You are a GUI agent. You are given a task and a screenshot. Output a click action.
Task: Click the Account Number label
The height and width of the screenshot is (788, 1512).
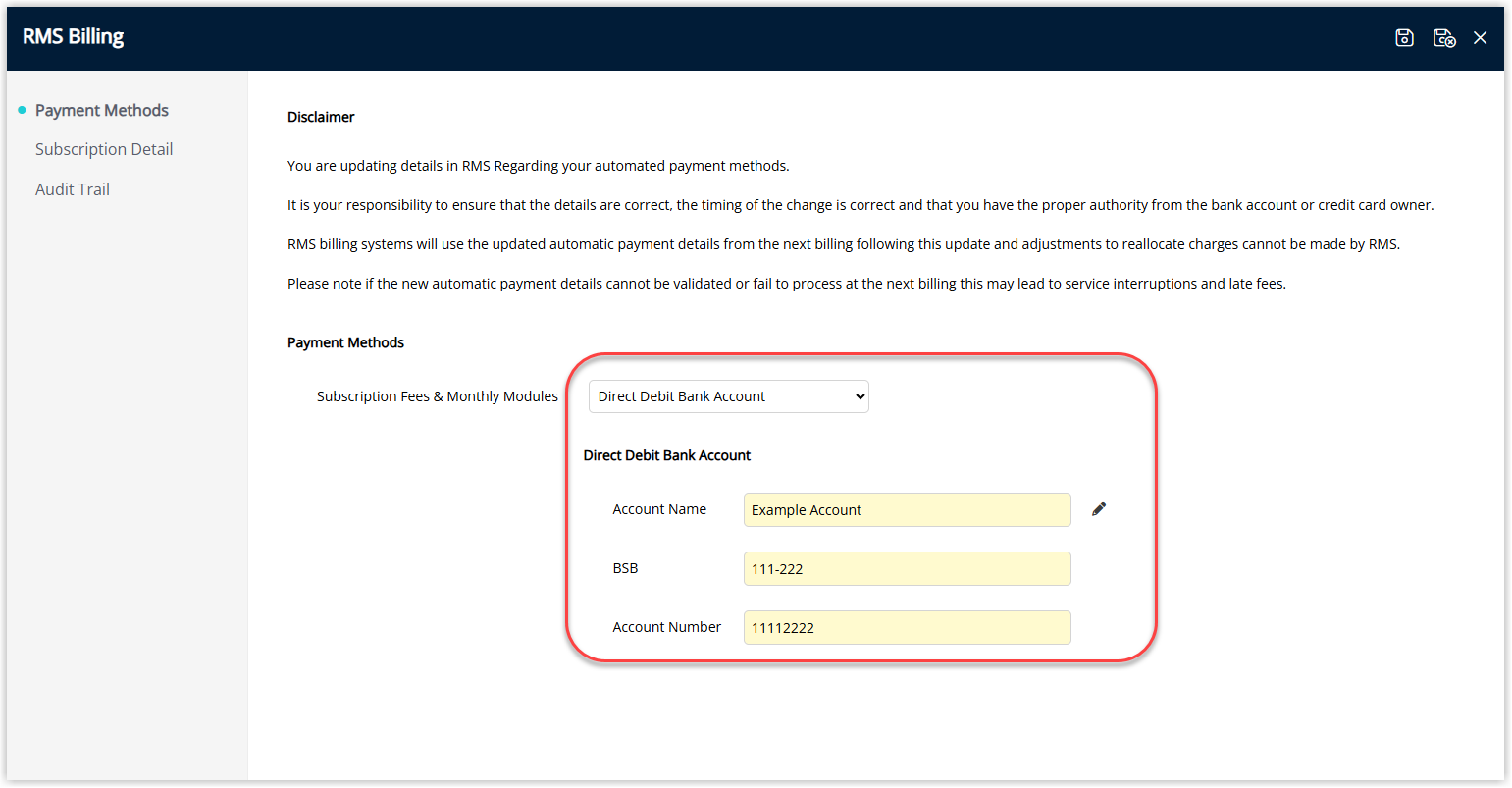[667, 627]
